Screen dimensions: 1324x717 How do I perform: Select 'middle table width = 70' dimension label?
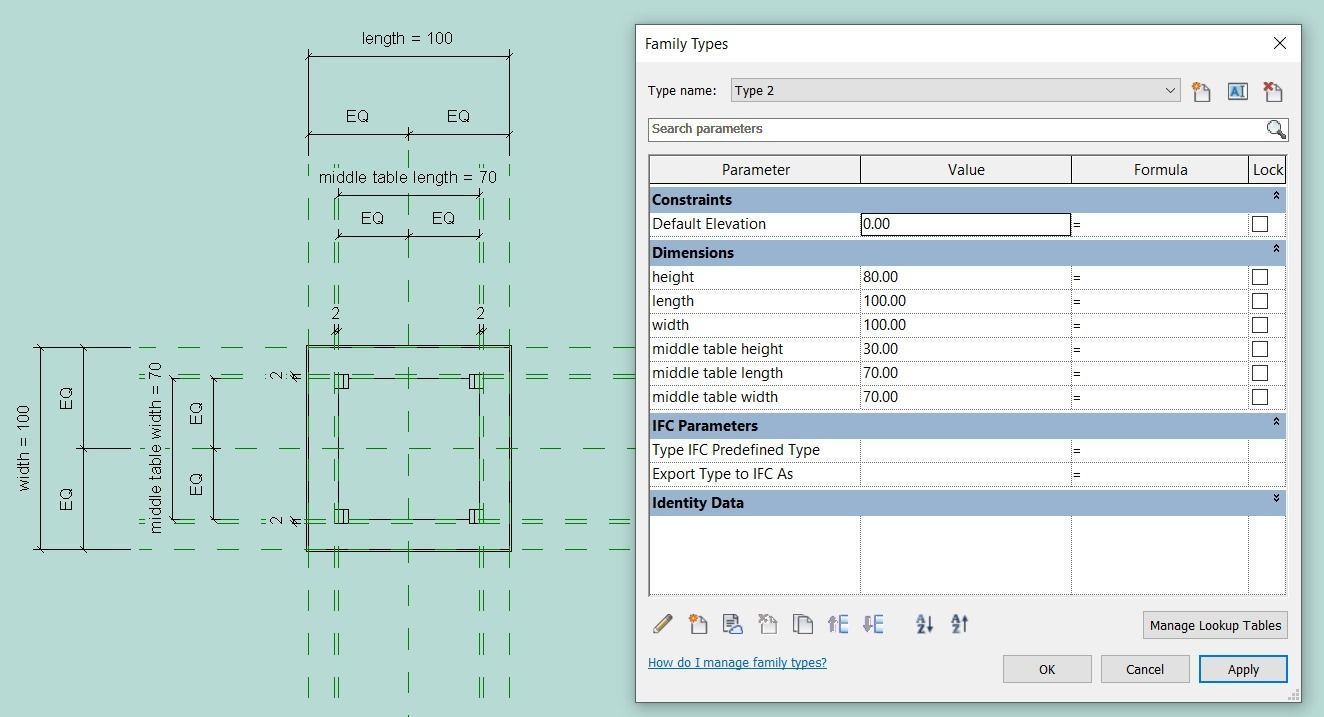[155, 447]
